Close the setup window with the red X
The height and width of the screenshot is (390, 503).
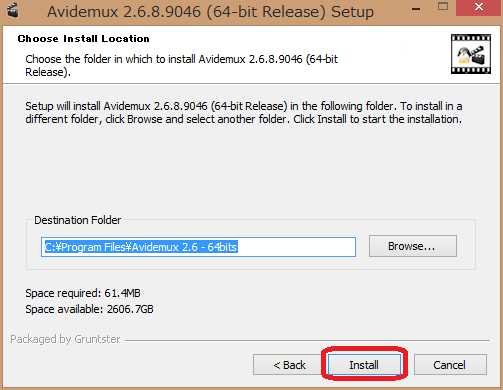pyautogui.click(x=479, y=7)
